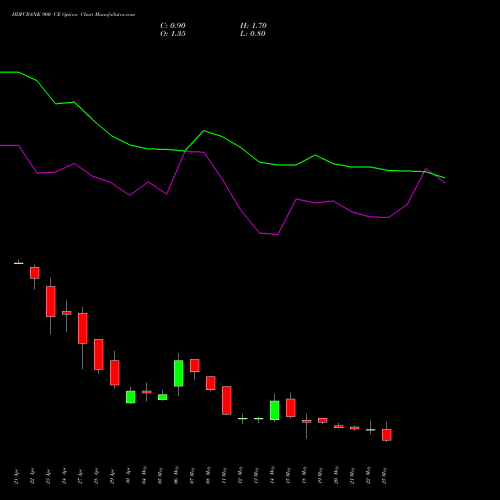500x500 pixels.
Task: Click the 27 Apr date label
Action: pos(80,476)
